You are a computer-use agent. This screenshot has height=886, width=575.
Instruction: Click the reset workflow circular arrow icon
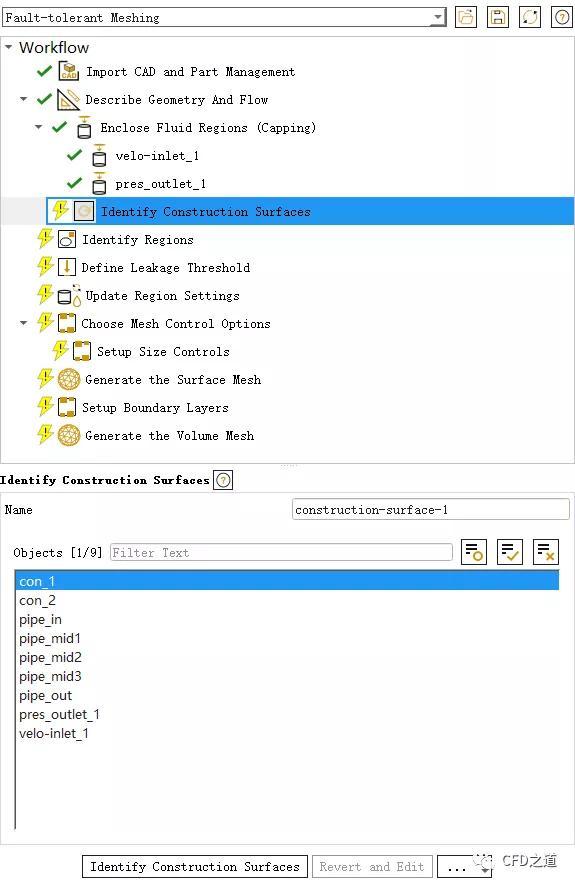coord(530,17)
